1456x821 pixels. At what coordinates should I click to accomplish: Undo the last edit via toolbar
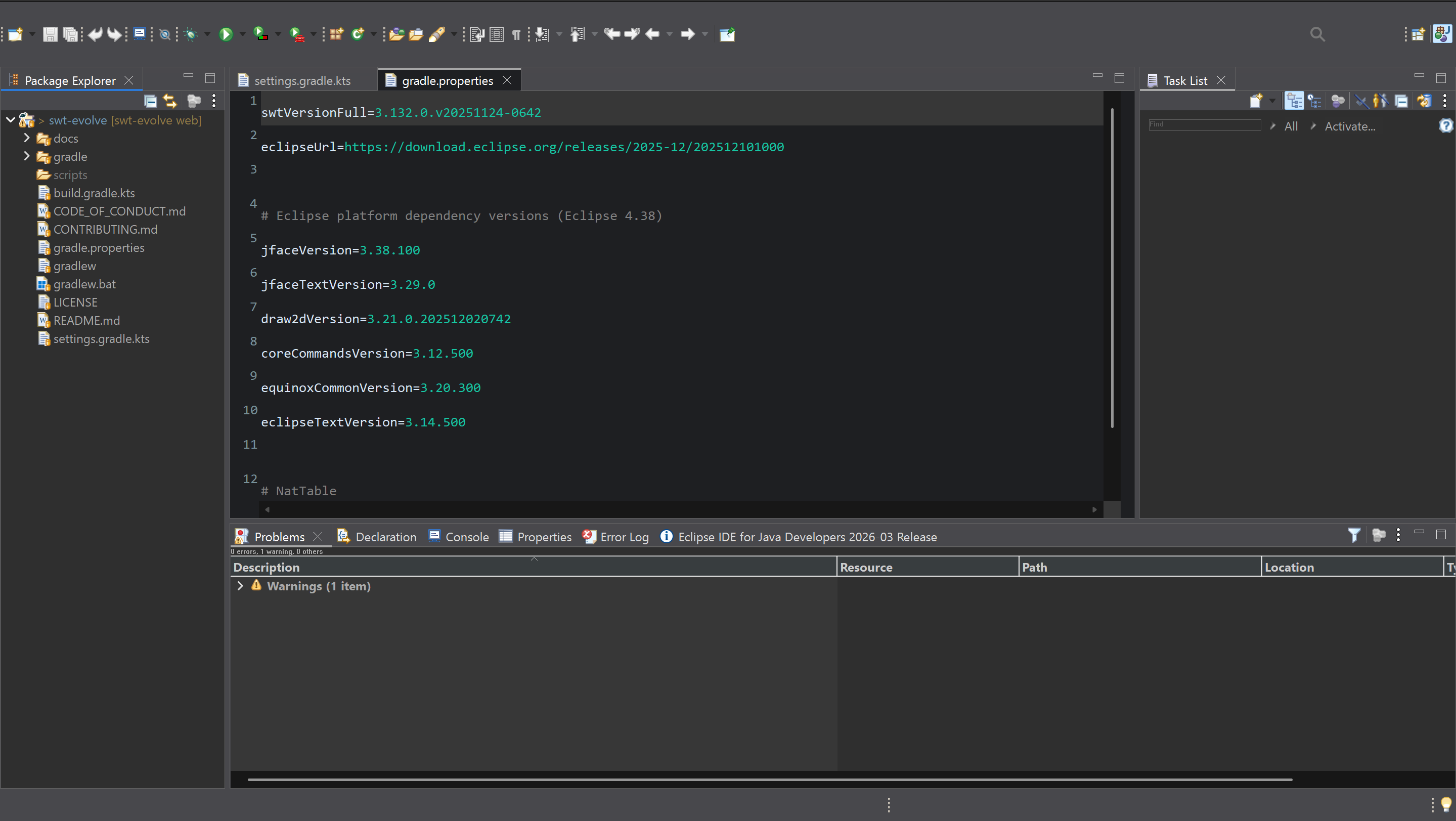[x=95, y=34]
